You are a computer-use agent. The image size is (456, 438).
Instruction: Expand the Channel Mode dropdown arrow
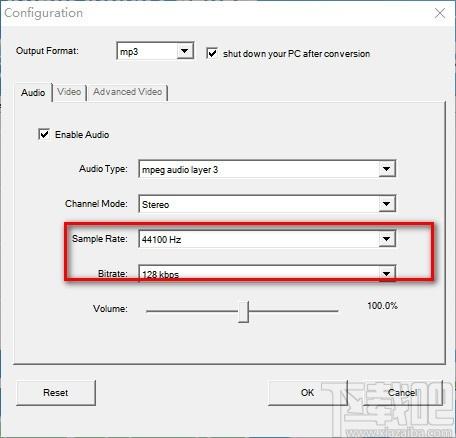tap(387, 204)
